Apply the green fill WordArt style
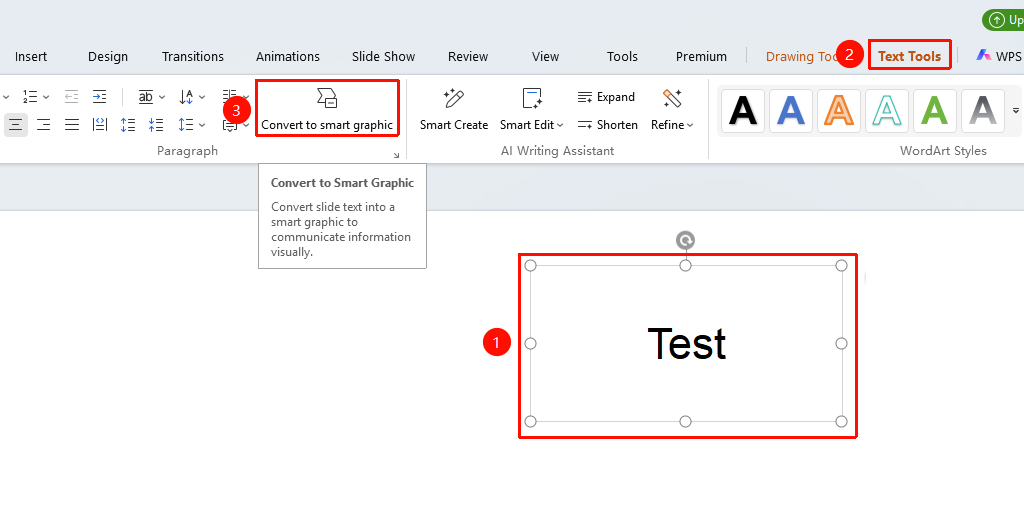Screen dimensions: 1024x513 click(935, 111)
